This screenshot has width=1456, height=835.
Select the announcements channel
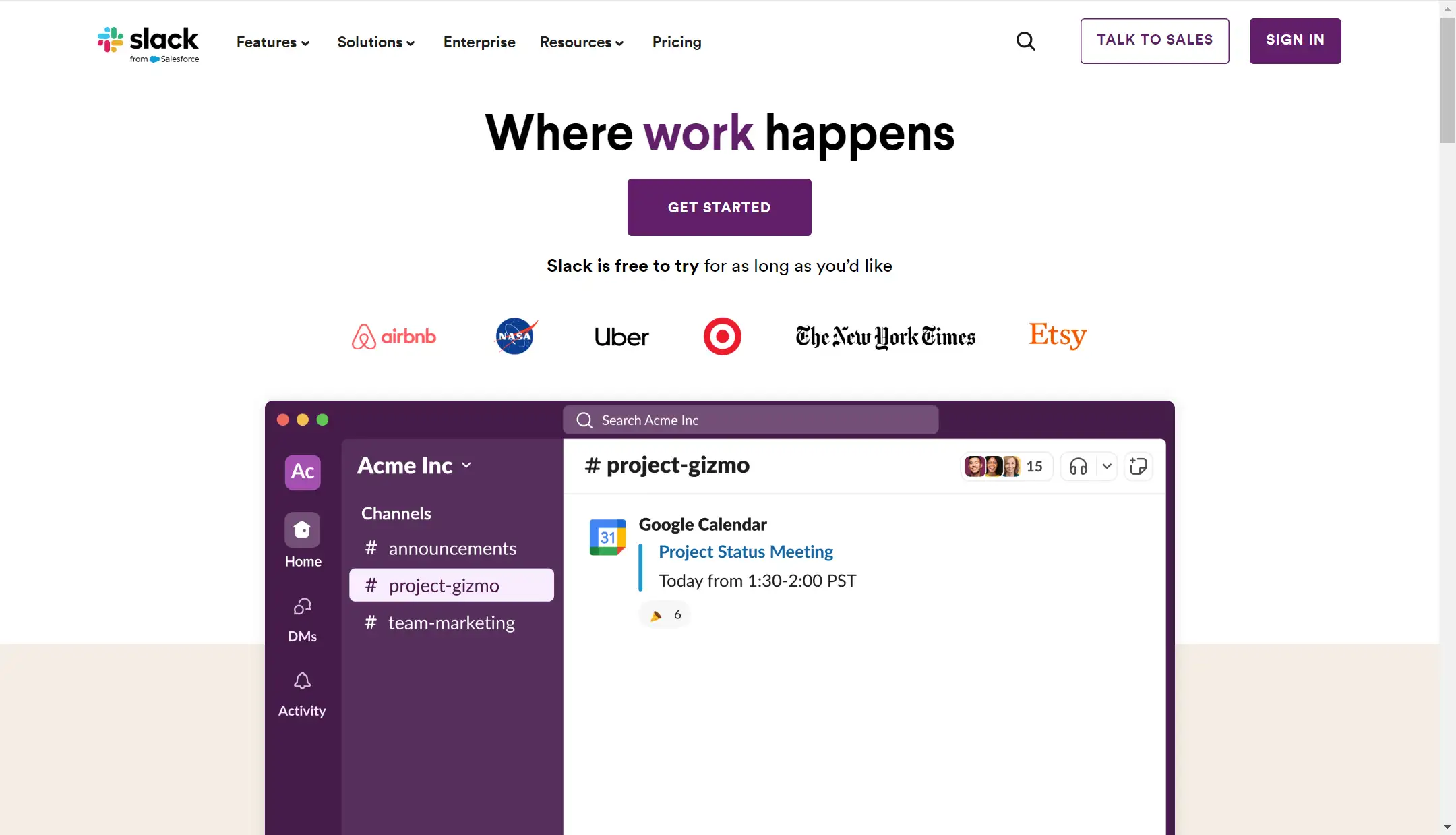point(451,548)
